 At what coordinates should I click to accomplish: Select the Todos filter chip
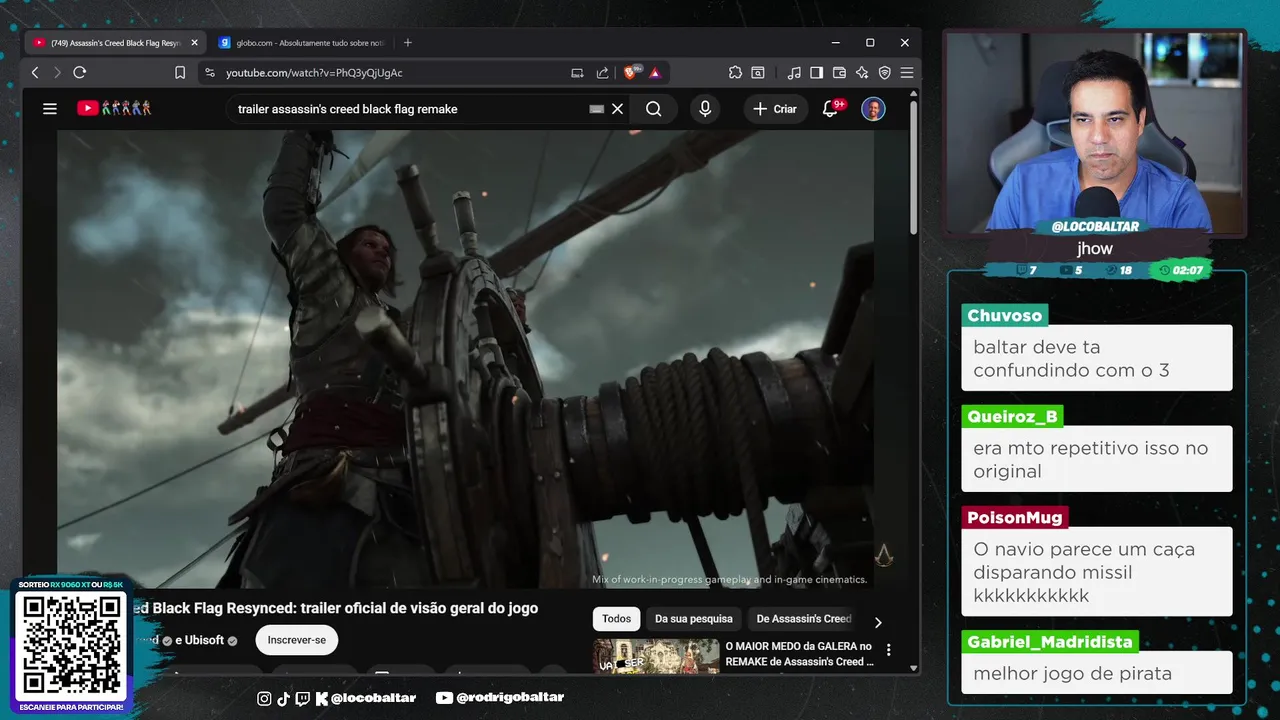coord(617,619)
